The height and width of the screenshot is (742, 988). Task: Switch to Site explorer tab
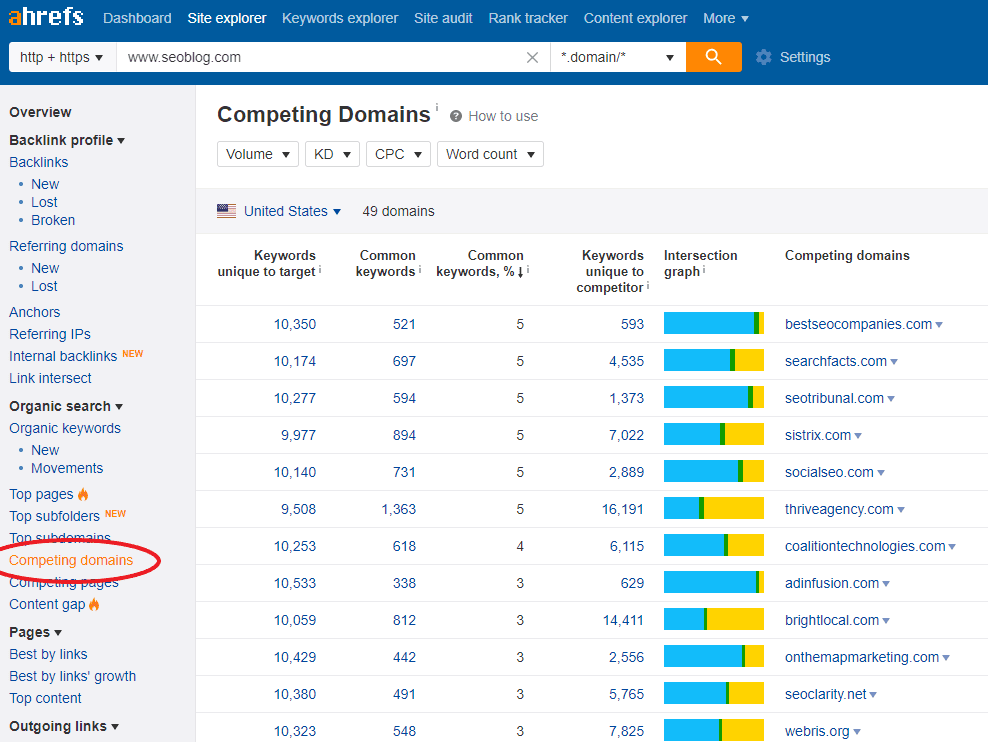point(227,18)
